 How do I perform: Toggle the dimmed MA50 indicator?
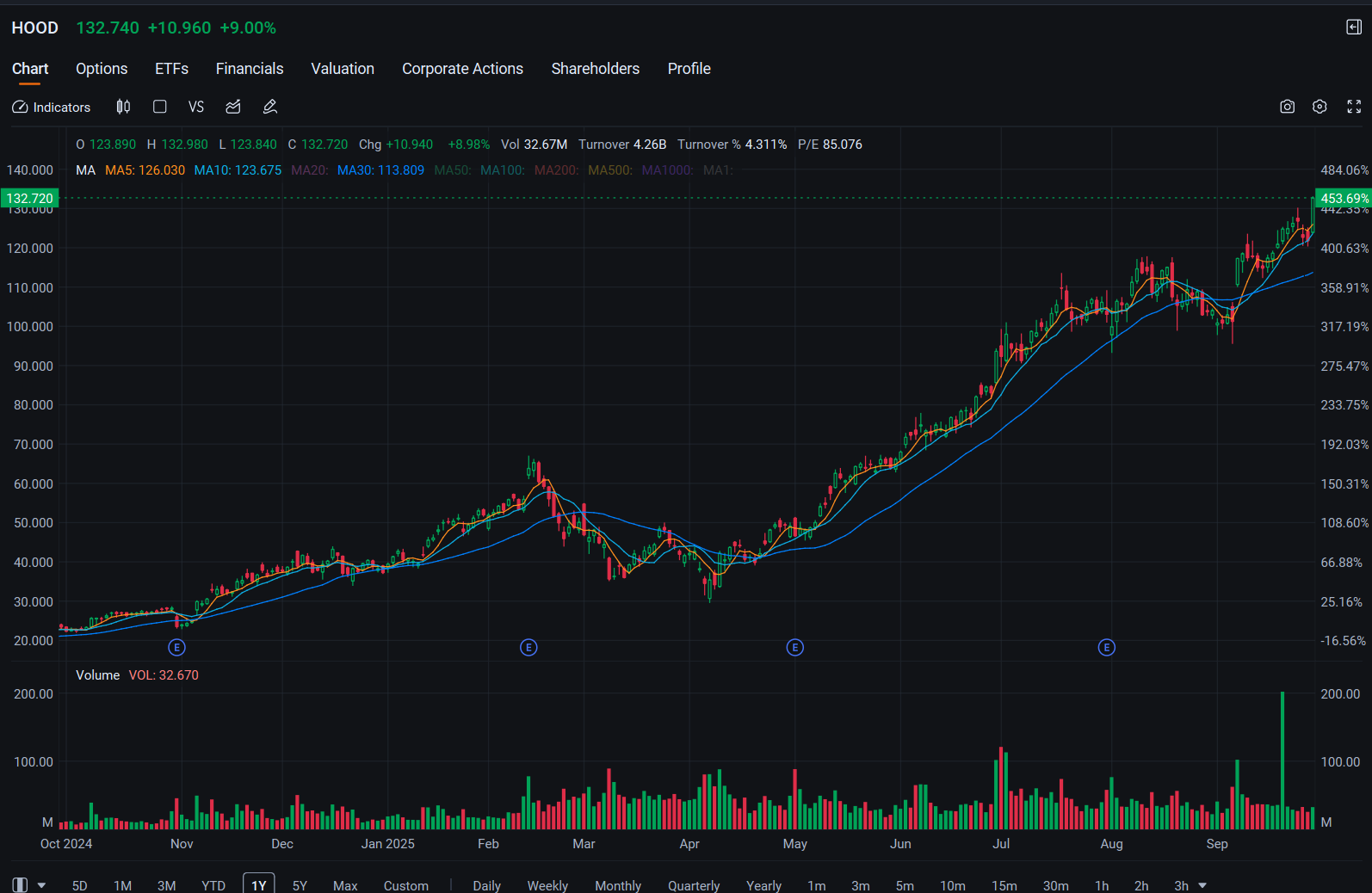(453, 170)
